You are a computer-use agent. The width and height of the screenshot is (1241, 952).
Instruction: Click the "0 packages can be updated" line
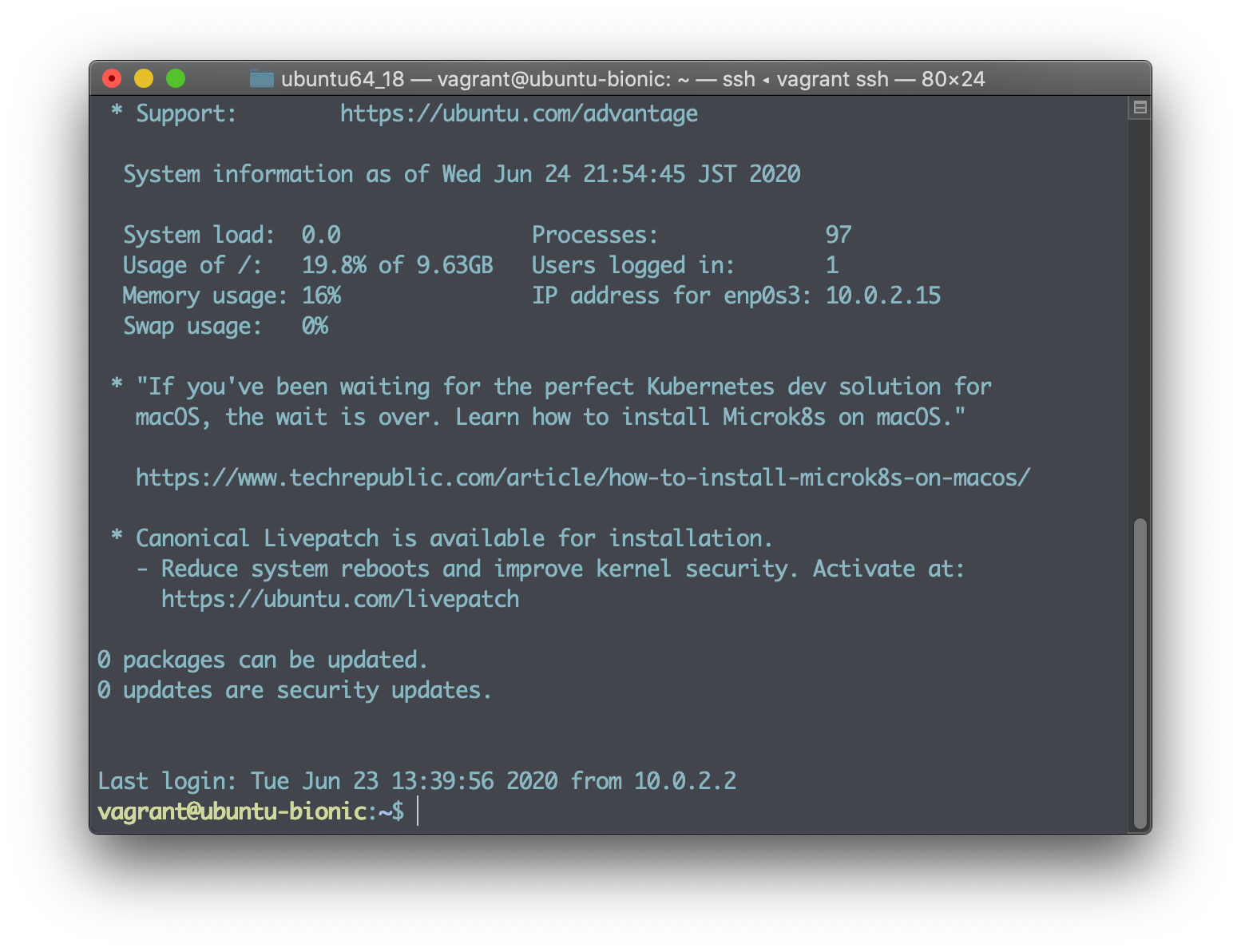(x=263, y=660)
